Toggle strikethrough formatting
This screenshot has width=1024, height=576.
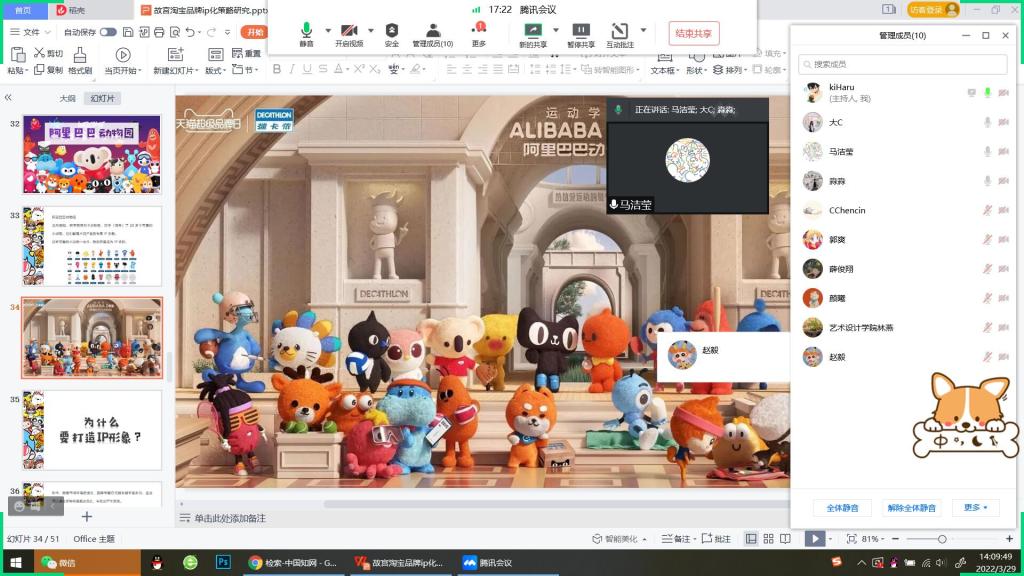[x=323, y=69]
